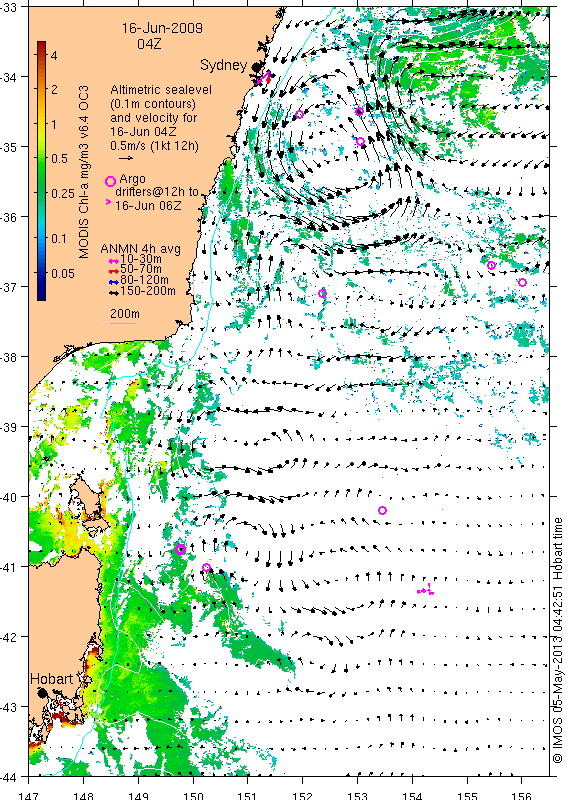Viewport: 570px width, 800px height.
Task: Click the '150-200m' depth label
Action: 148,291
